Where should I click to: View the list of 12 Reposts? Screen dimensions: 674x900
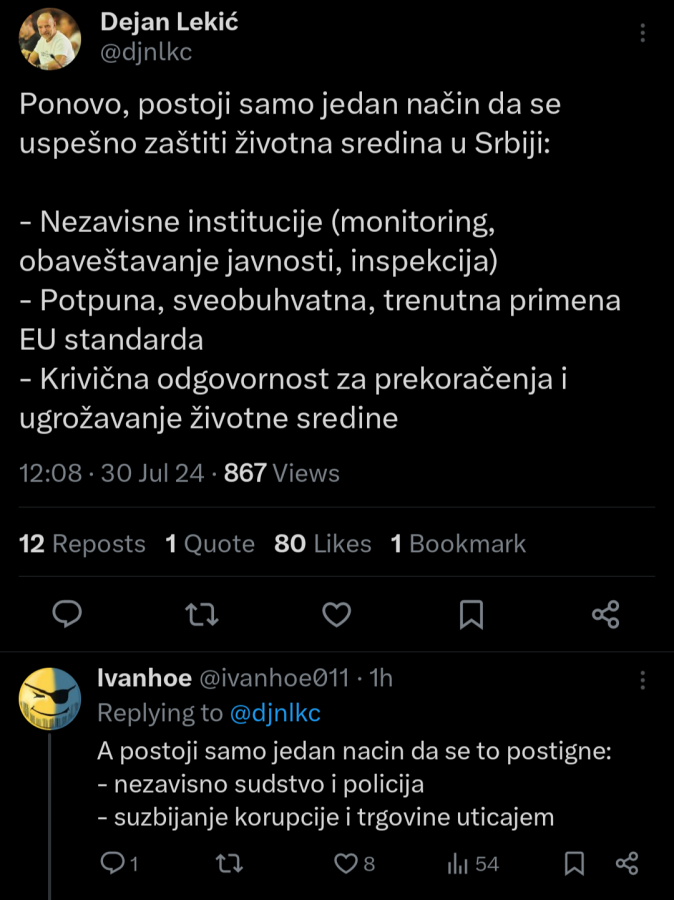pyautogui.click(x=83, y=544)
